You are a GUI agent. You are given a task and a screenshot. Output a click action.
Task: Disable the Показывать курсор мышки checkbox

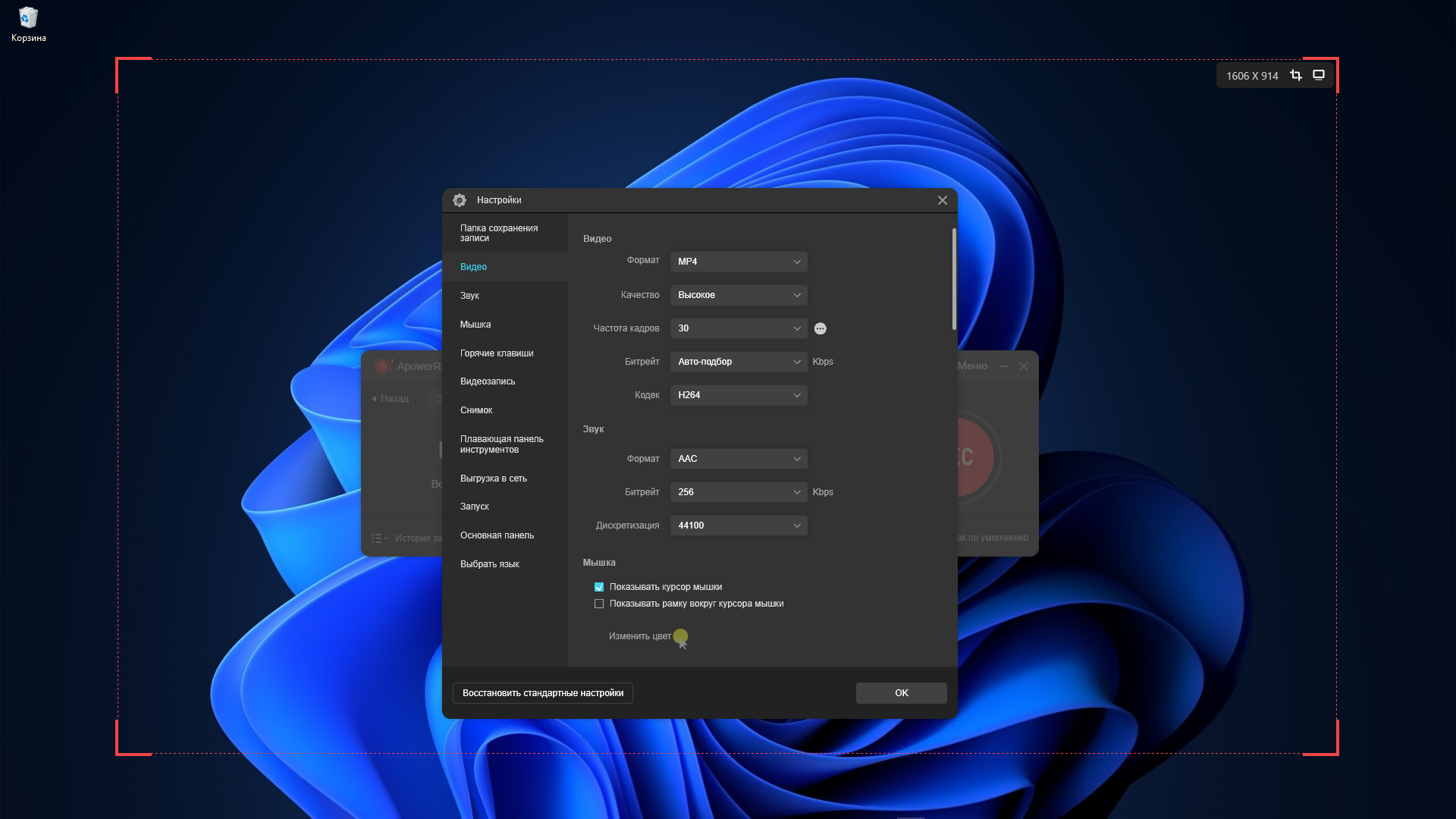pyautogui.click(x=599, y=587)
